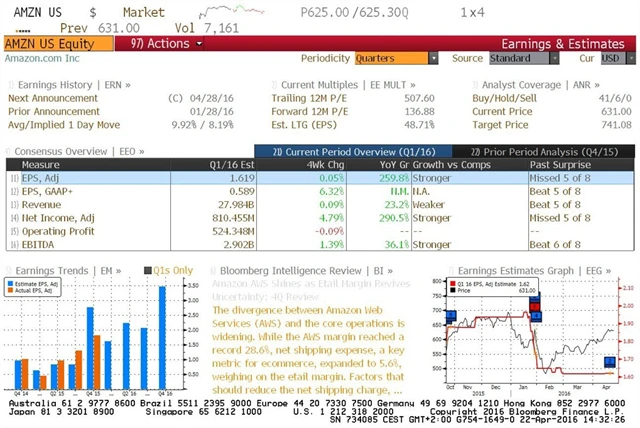Click the orange Actual EPS legend swatch
640x428 pixels.
click(x=10, y=291)
